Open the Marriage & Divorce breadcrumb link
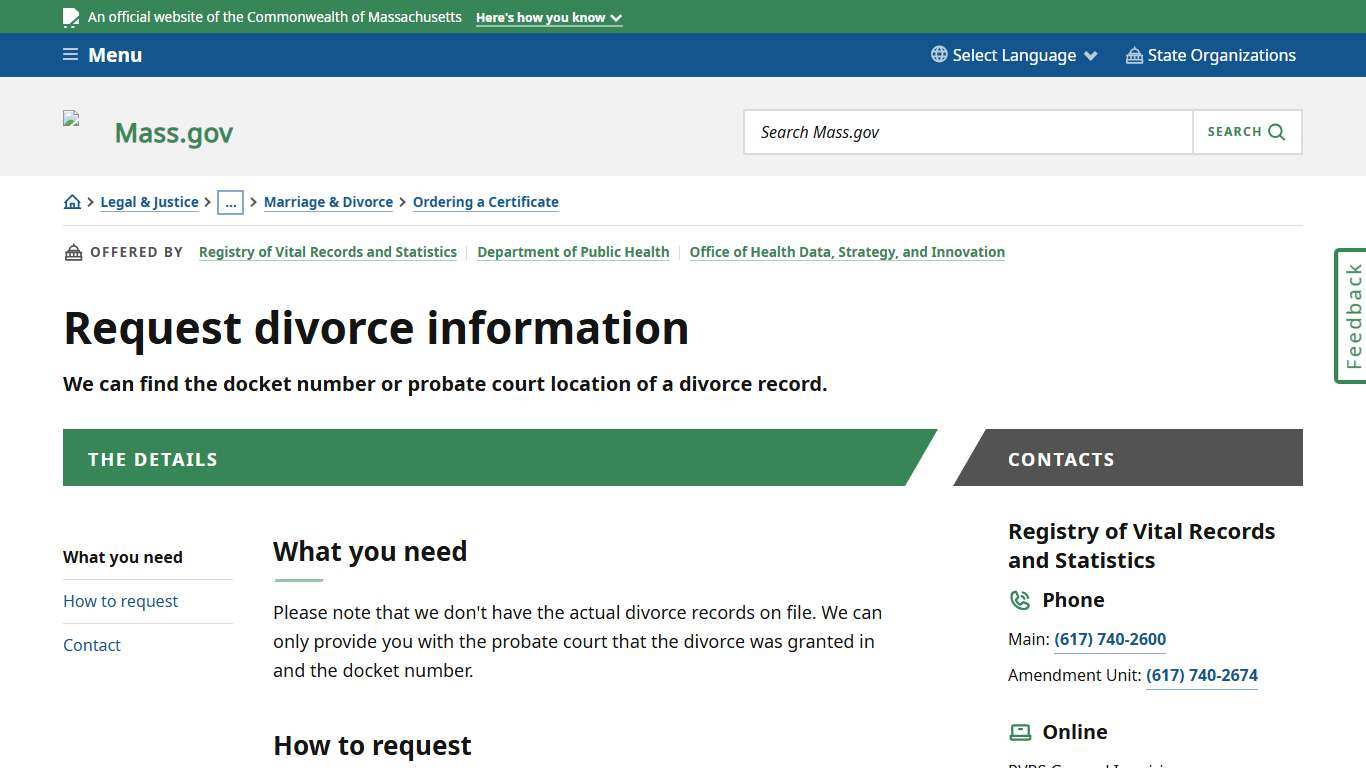1366x768 pixels. [x=328, y=201]
